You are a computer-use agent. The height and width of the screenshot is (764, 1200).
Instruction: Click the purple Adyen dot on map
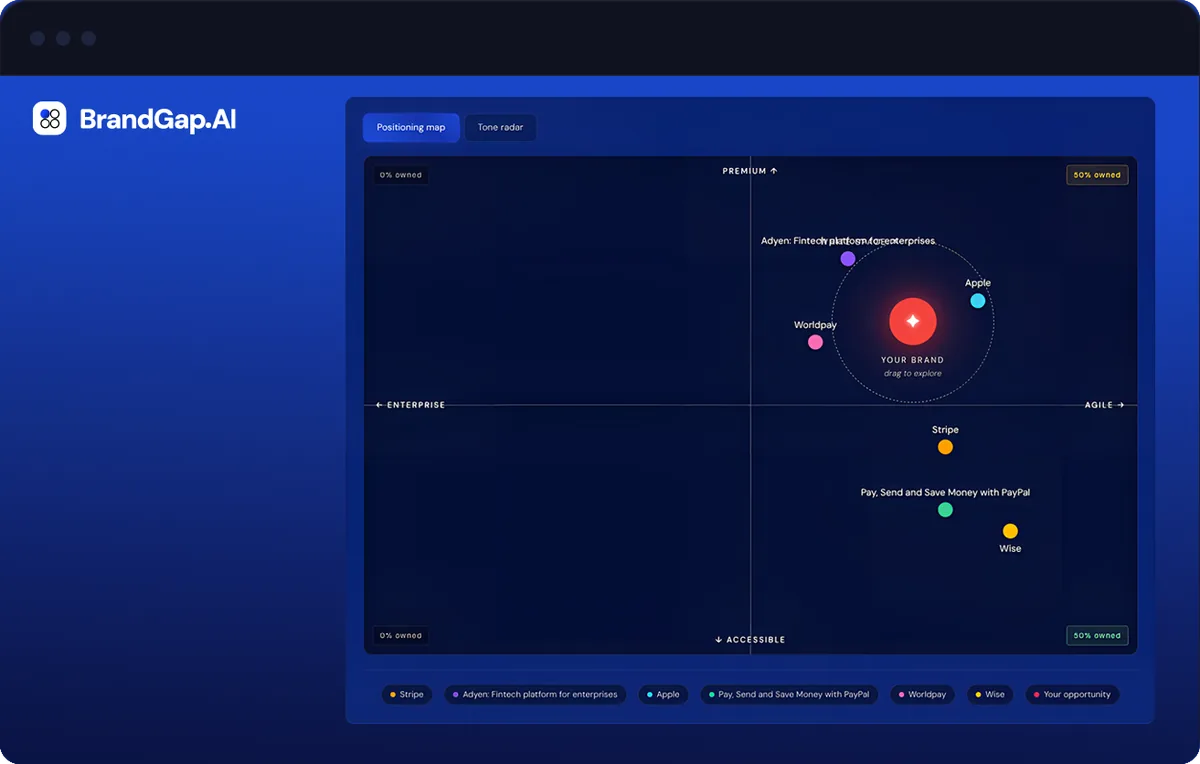(x=848, y=259)
